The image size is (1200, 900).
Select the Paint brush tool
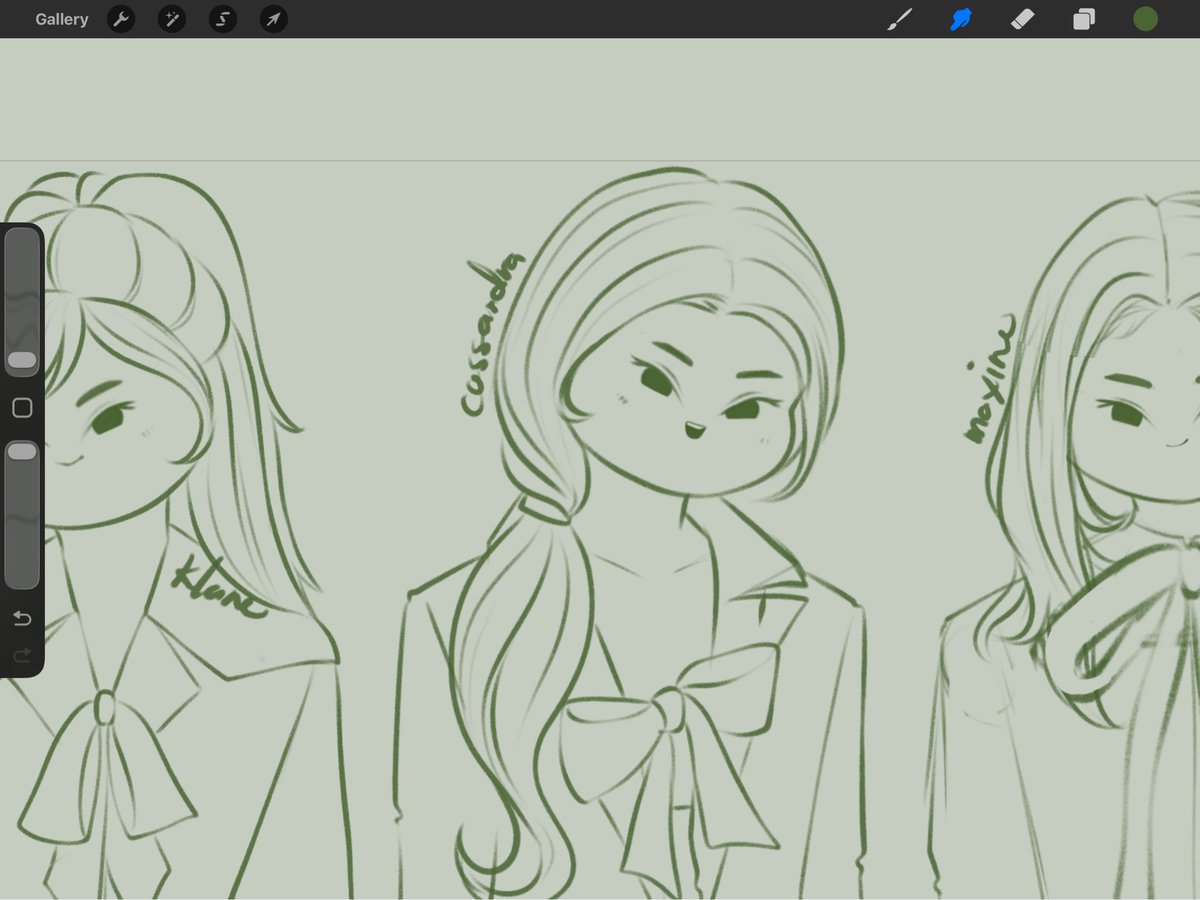[900, 19]
